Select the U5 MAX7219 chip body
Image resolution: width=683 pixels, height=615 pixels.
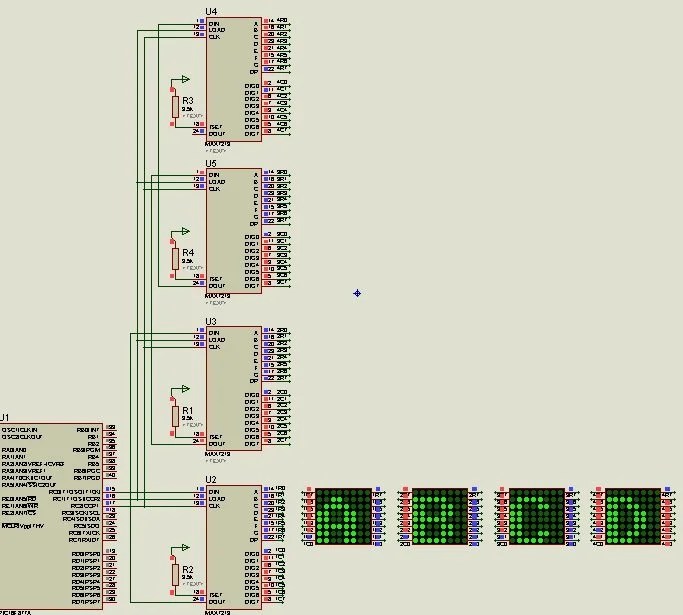(x=234, y=230)
